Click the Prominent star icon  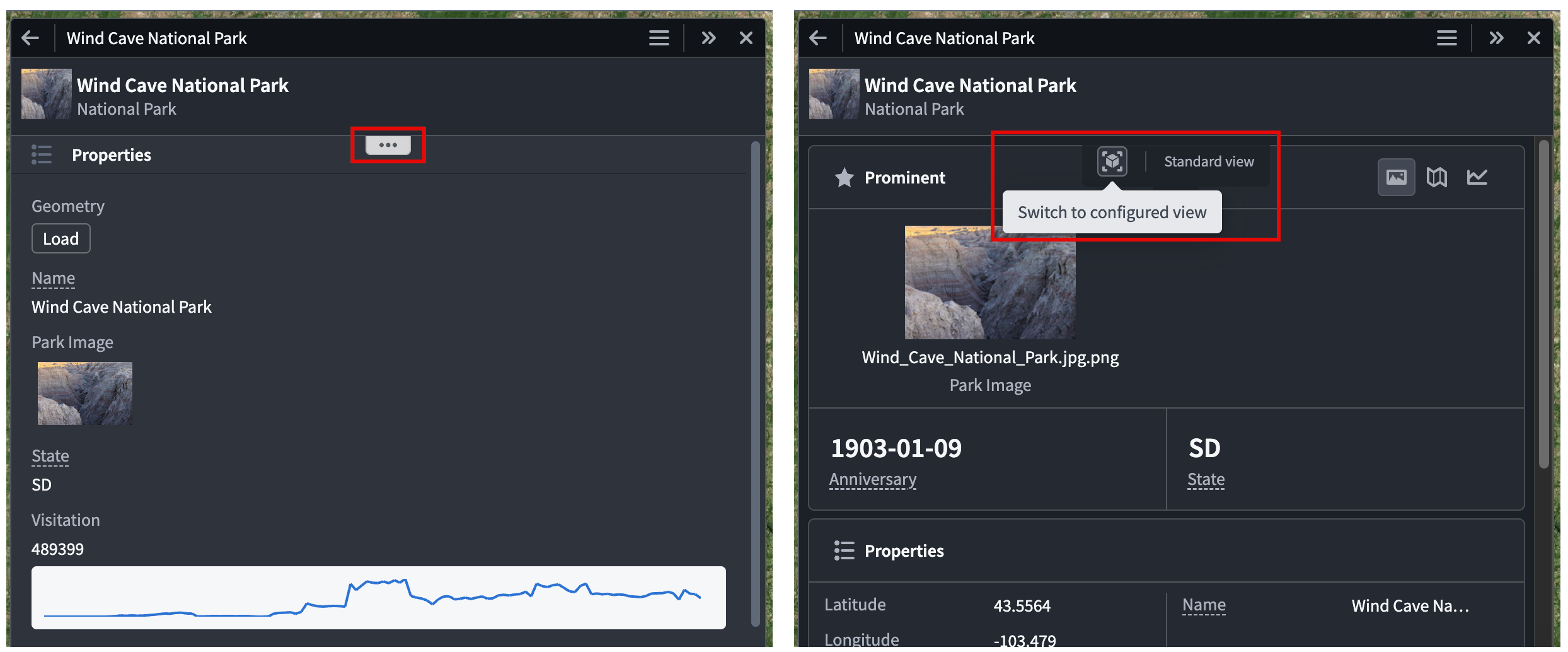(845, 178)
